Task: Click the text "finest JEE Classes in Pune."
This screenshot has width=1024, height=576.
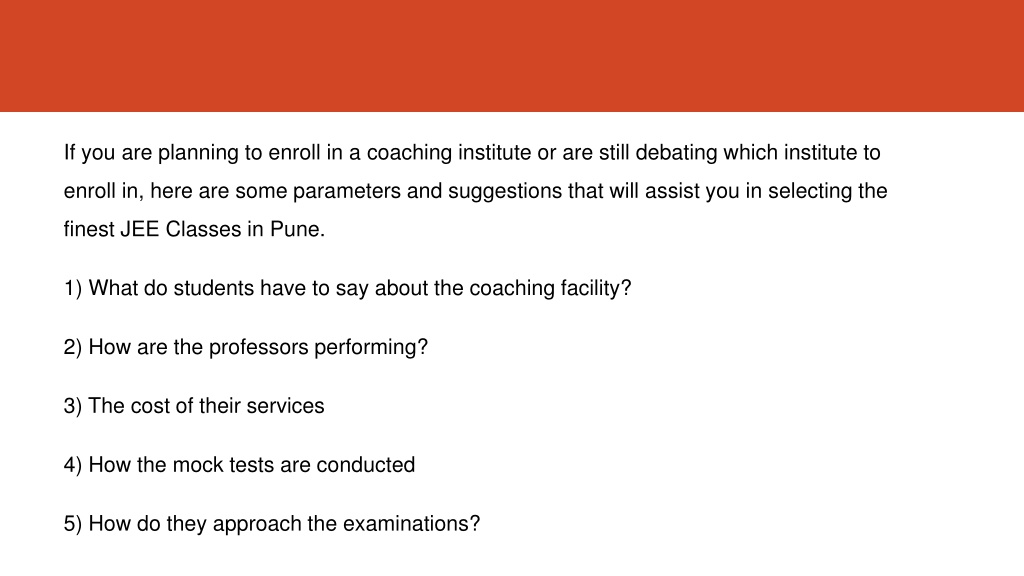Action: point(194,229)
